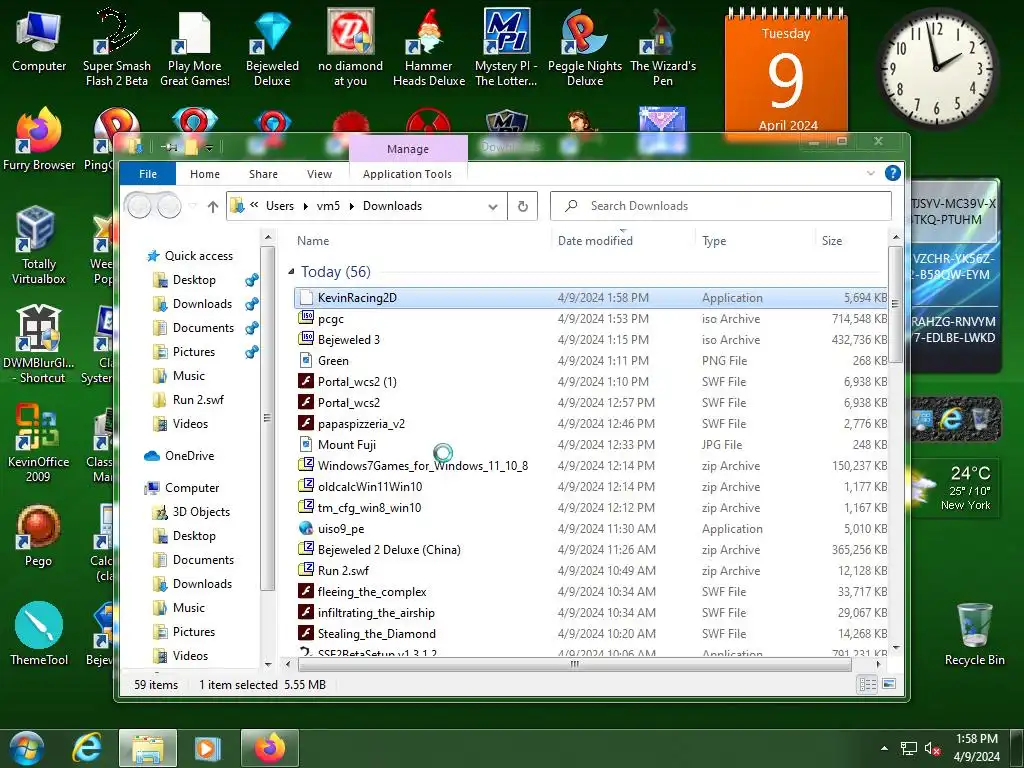Click the Forward navigation button
Viewport: 1024px width, 768px height.
168,206
